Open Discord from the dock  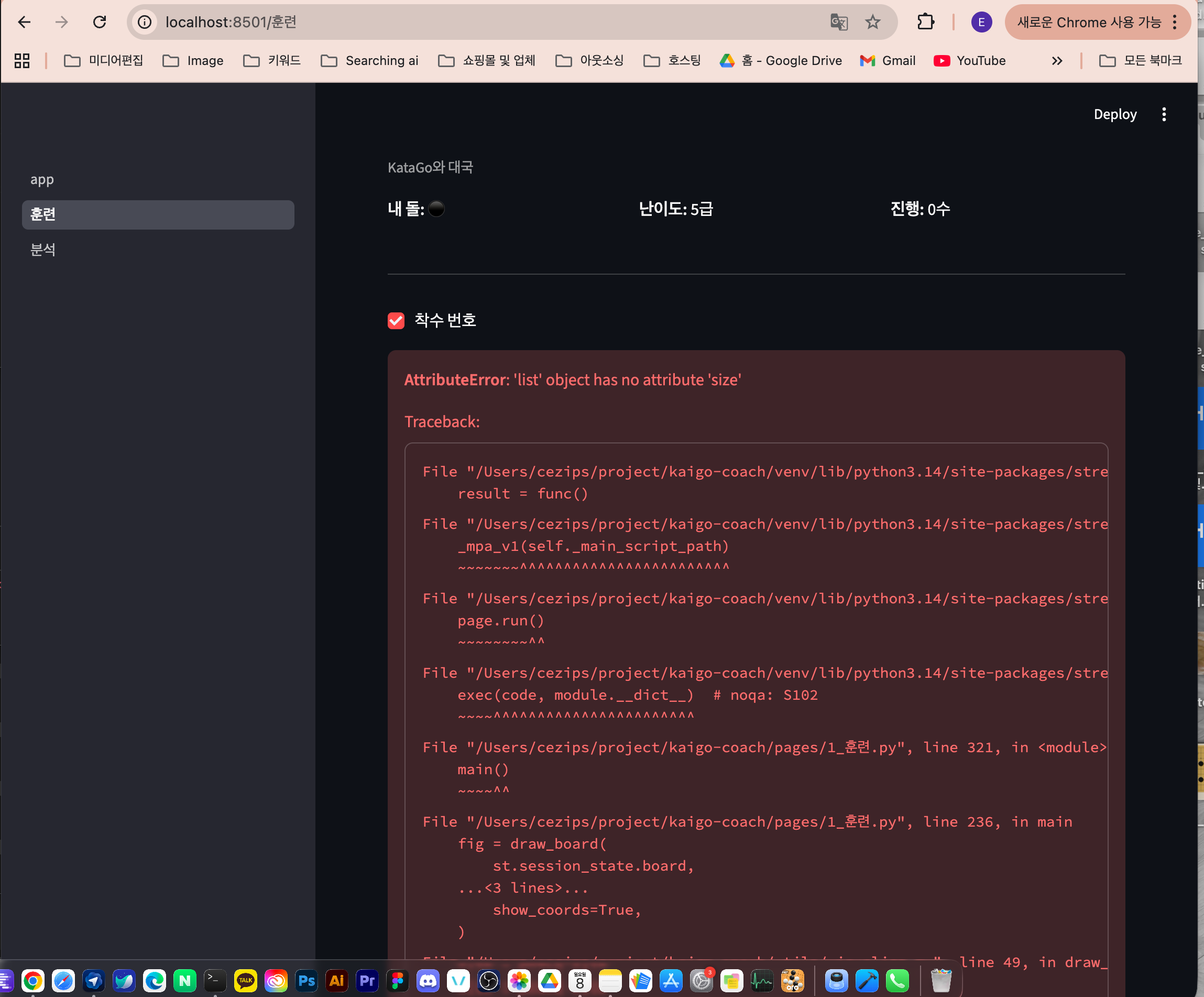tap(428, 981)
